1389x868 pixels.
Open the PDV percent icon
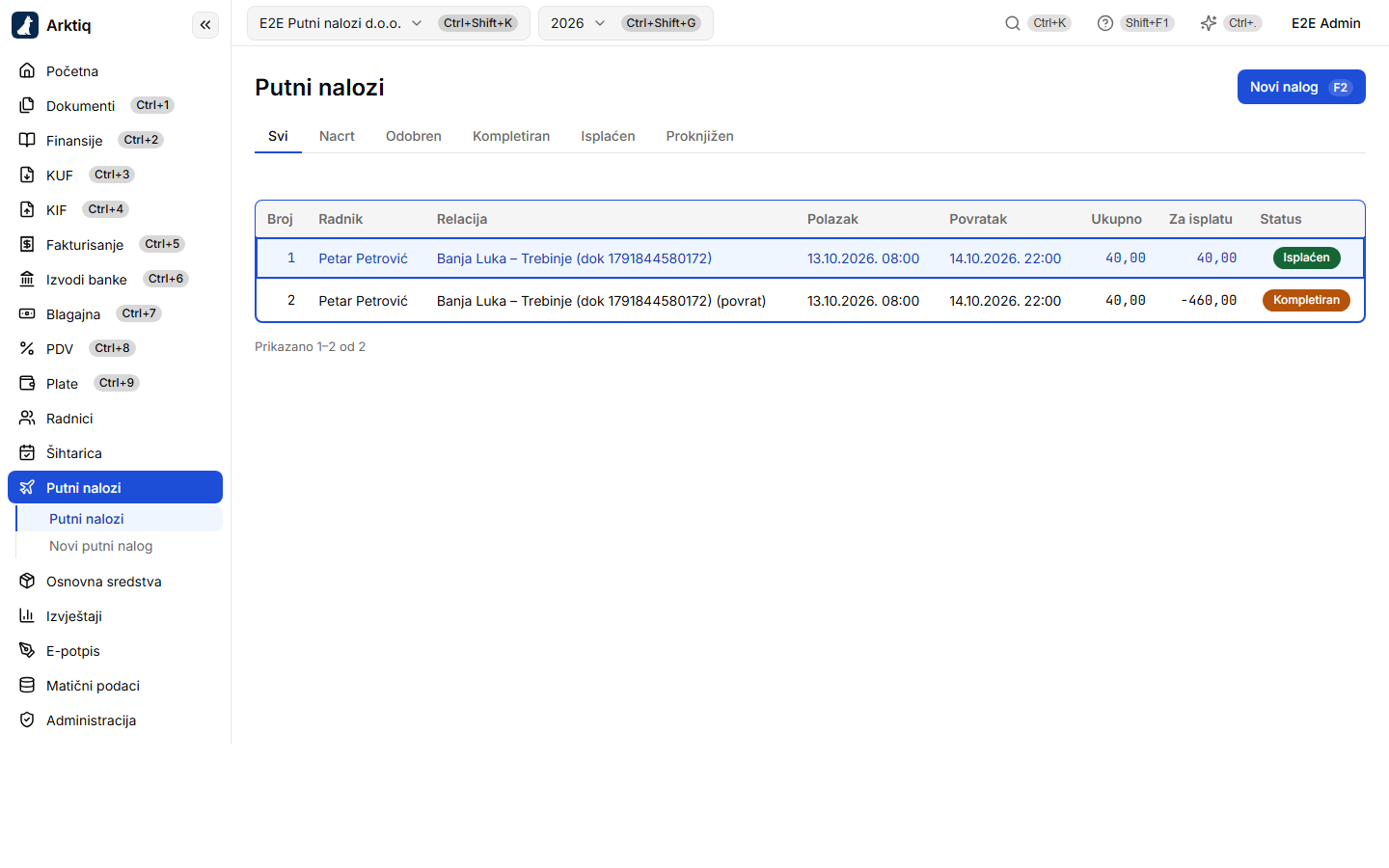[x=27, y=349]
